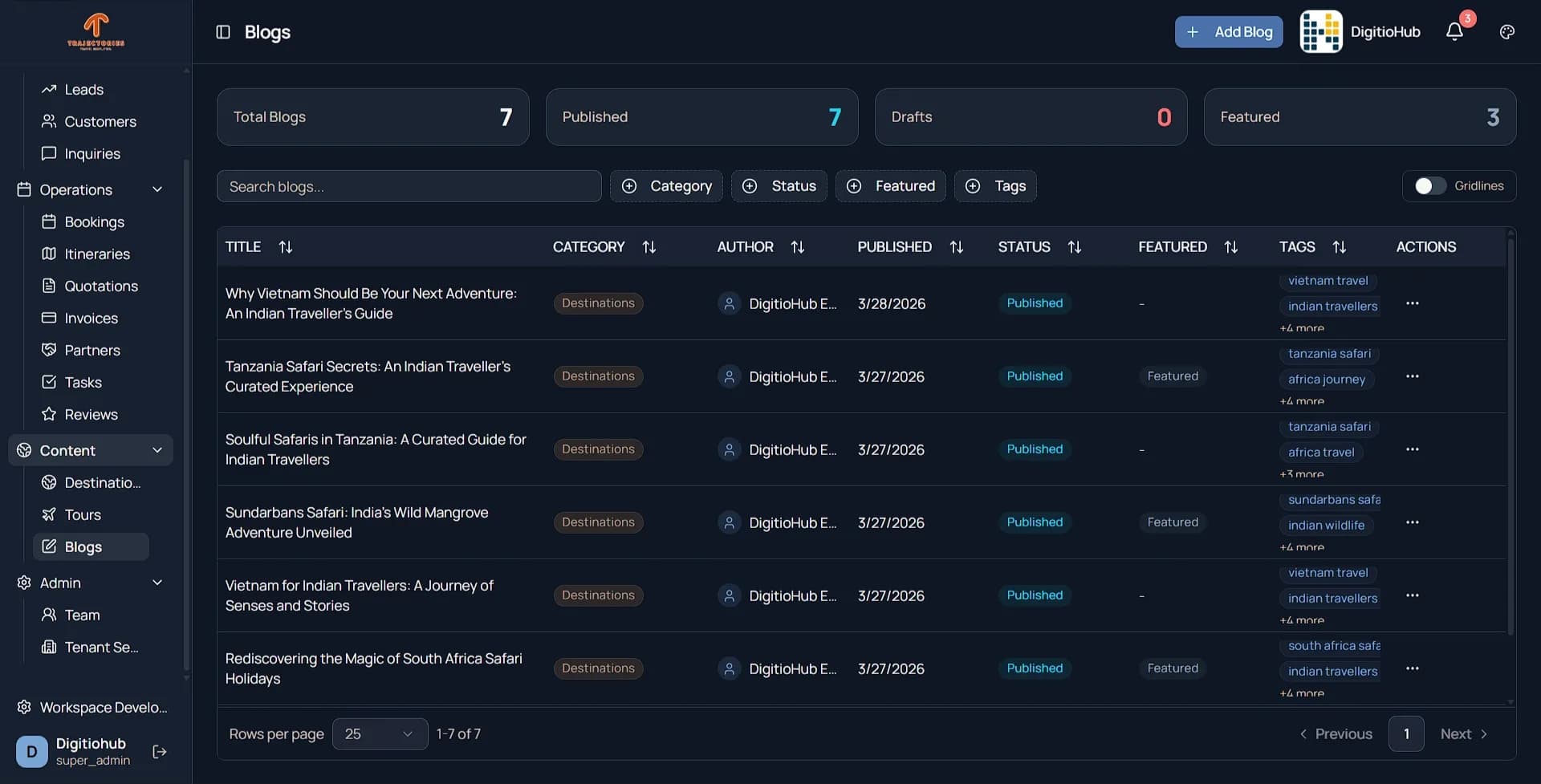Viewport: 1541px width, 784px height.
Task: Open the Category filter
Action: [666, 186]
